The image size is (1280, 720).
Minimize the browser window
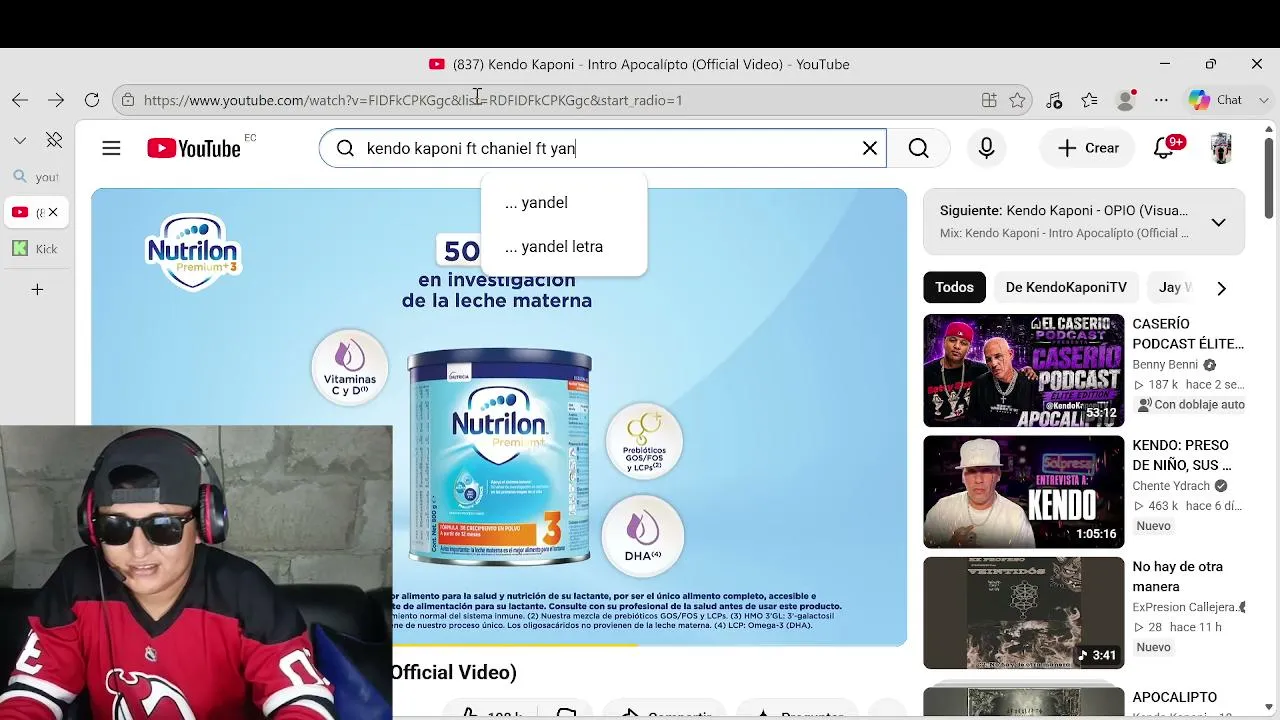(x=1165, y=64)
